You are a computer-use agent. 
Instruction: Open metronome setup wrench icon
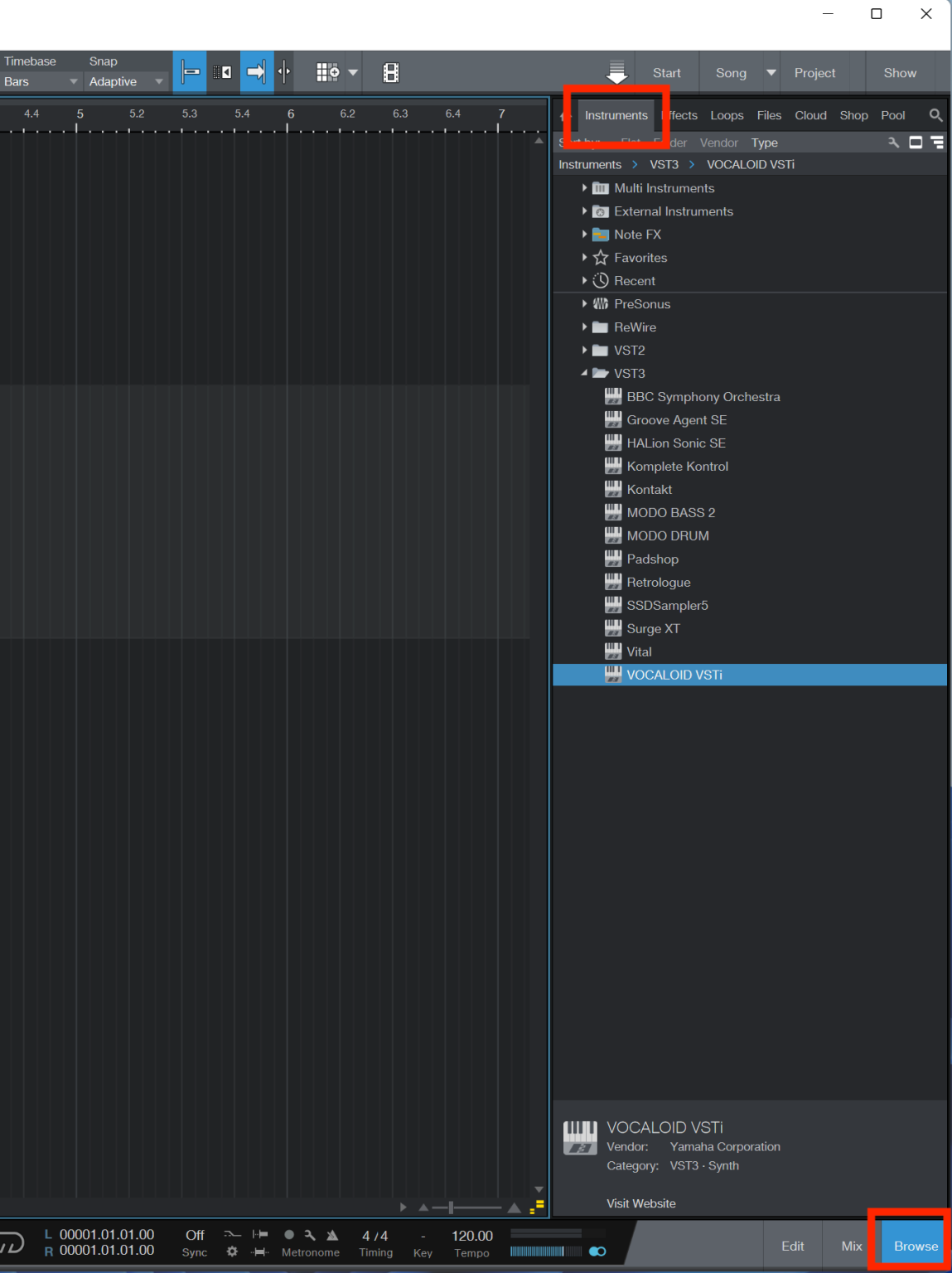click(x=310, y=1235)
